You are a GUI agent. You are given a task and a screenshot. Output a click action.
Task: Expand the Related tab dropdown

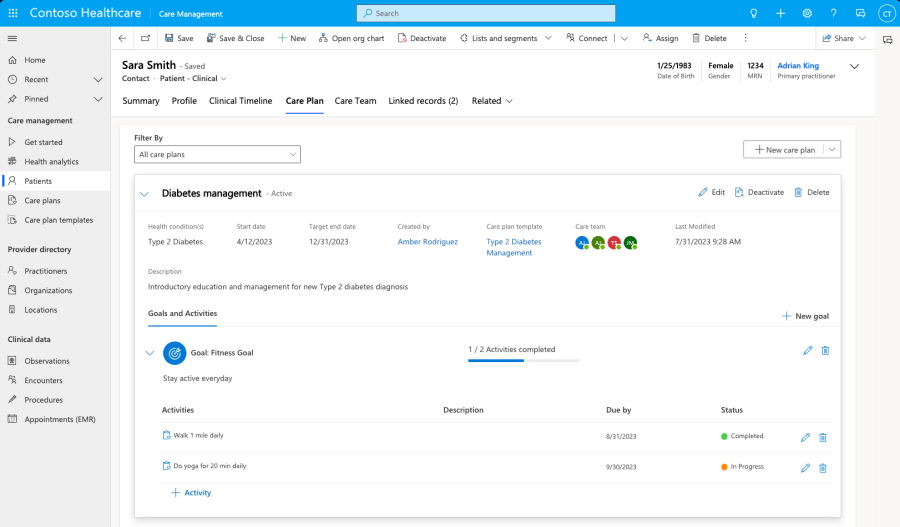coord(492,101)
